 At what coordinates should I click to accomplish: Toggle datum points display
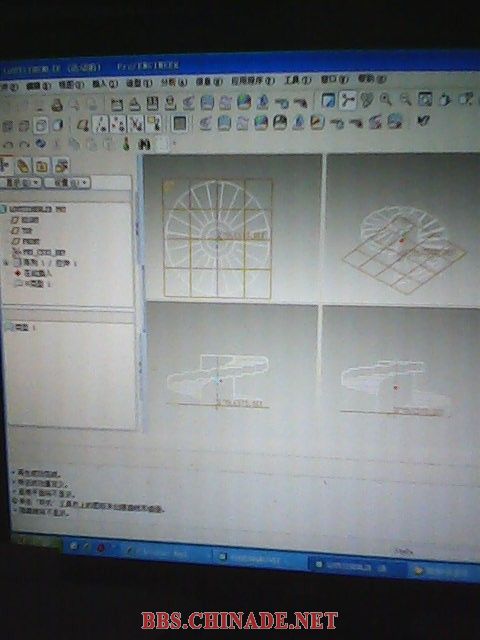pos(136,124)
